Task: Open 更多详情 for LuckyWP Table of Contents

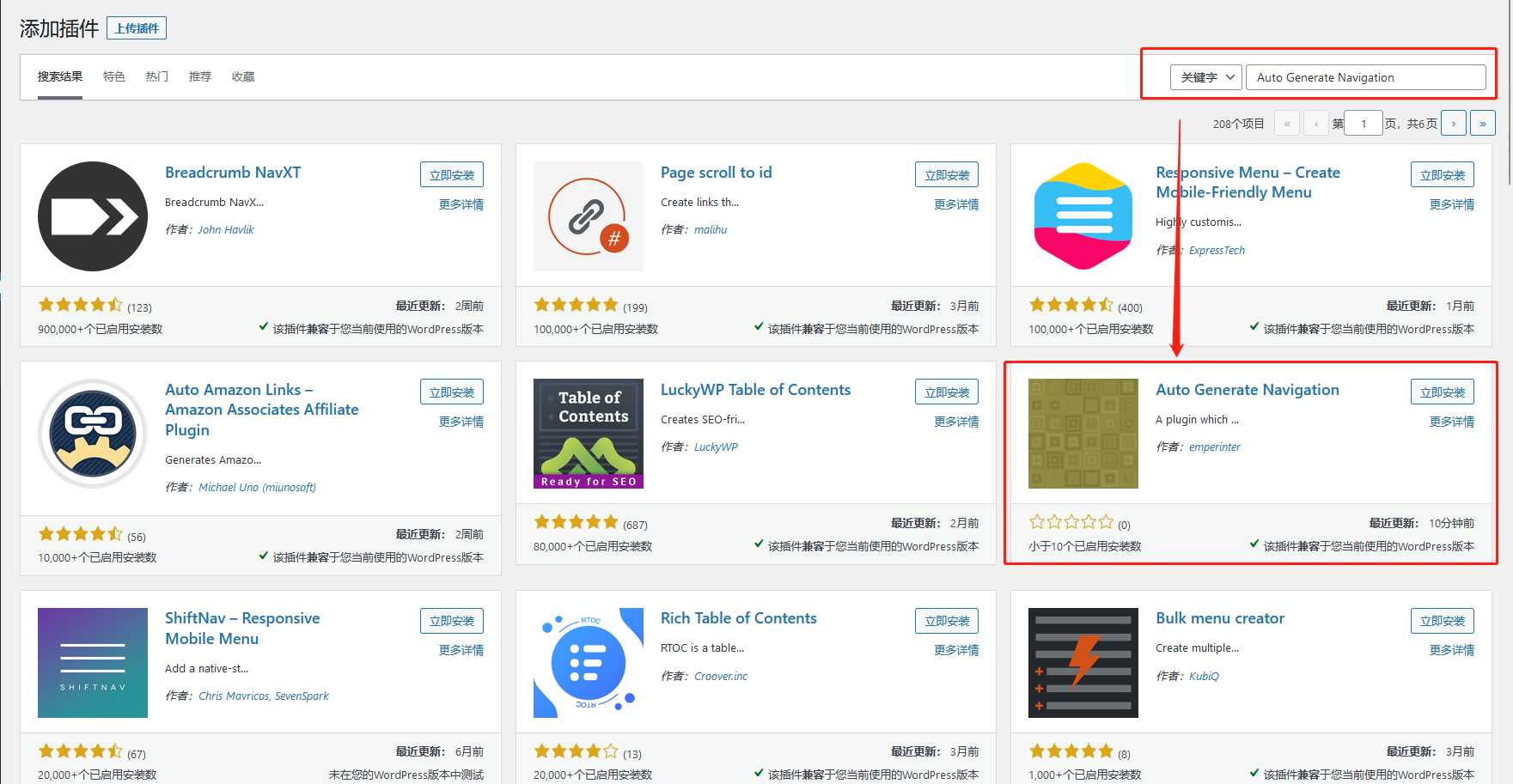Action: [x=956, y=422]
